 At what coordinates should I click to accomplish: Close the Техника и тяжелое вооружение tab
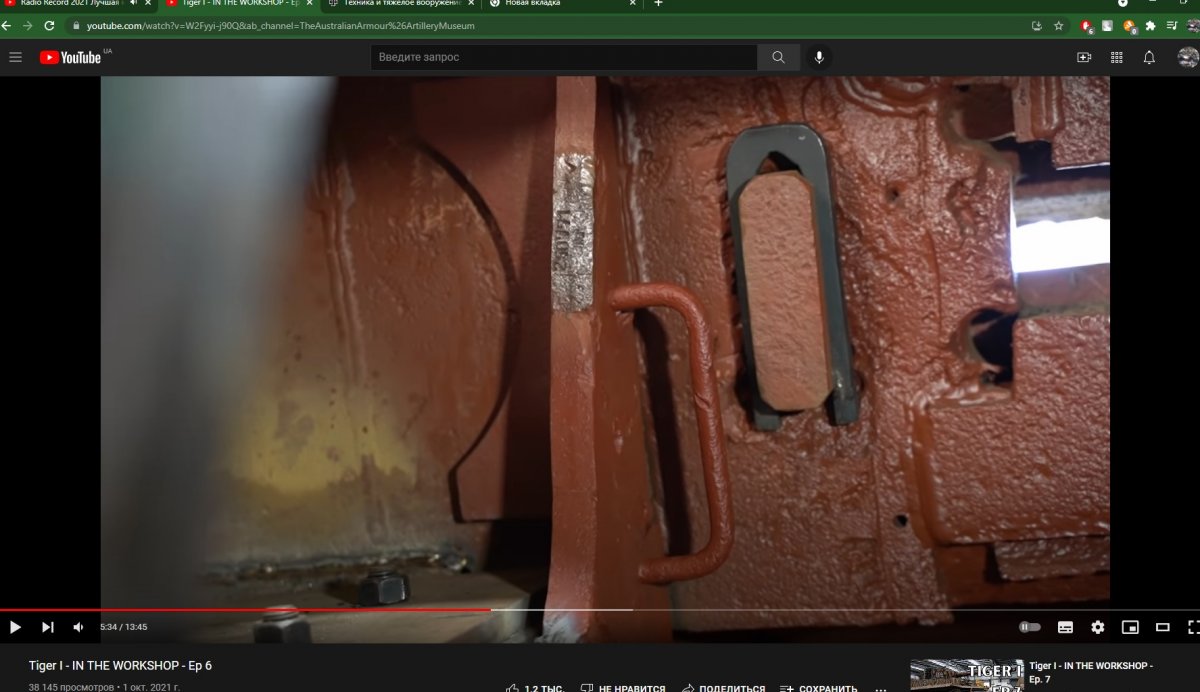(471, 3)
